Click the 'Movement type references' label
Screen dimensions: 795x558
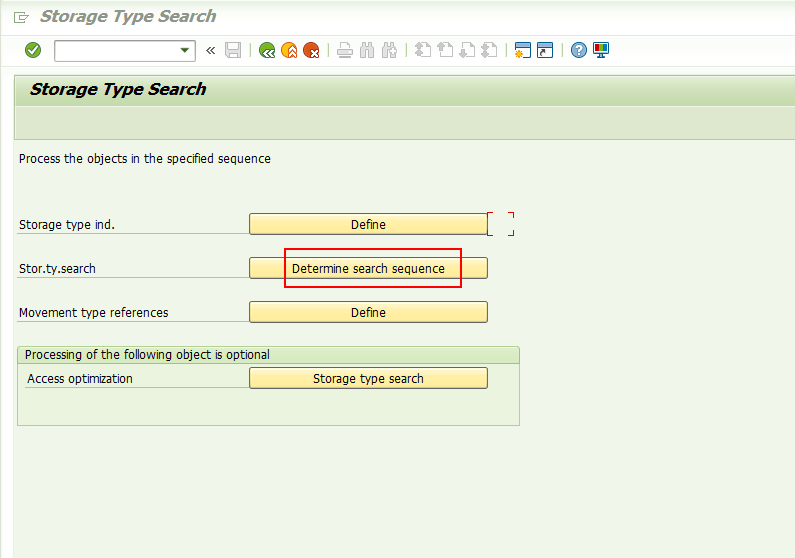point(94,313)
